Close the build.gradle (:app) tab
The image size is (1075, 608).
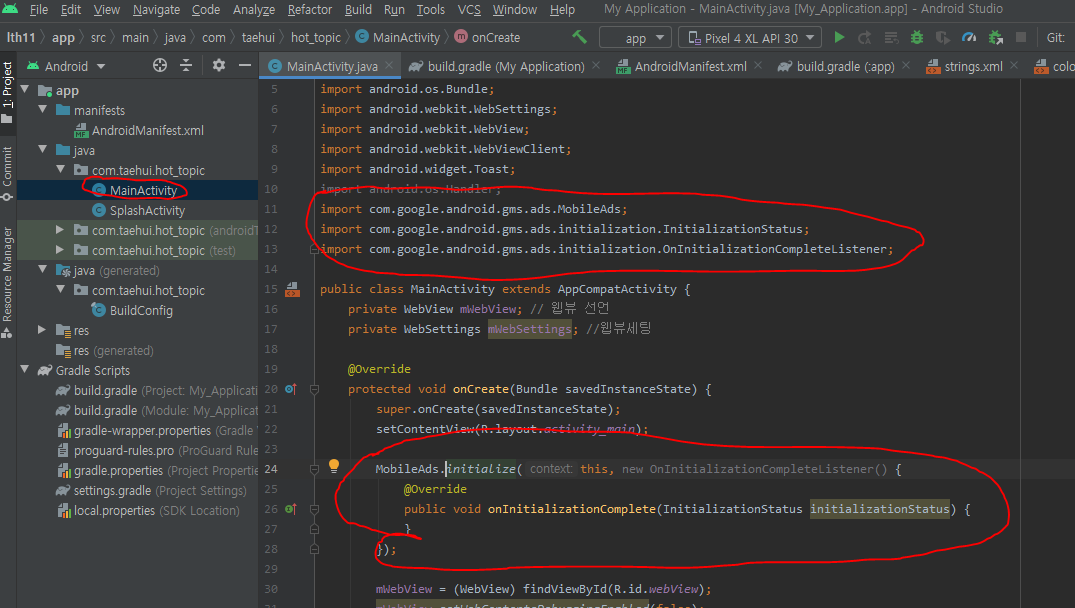906,65
